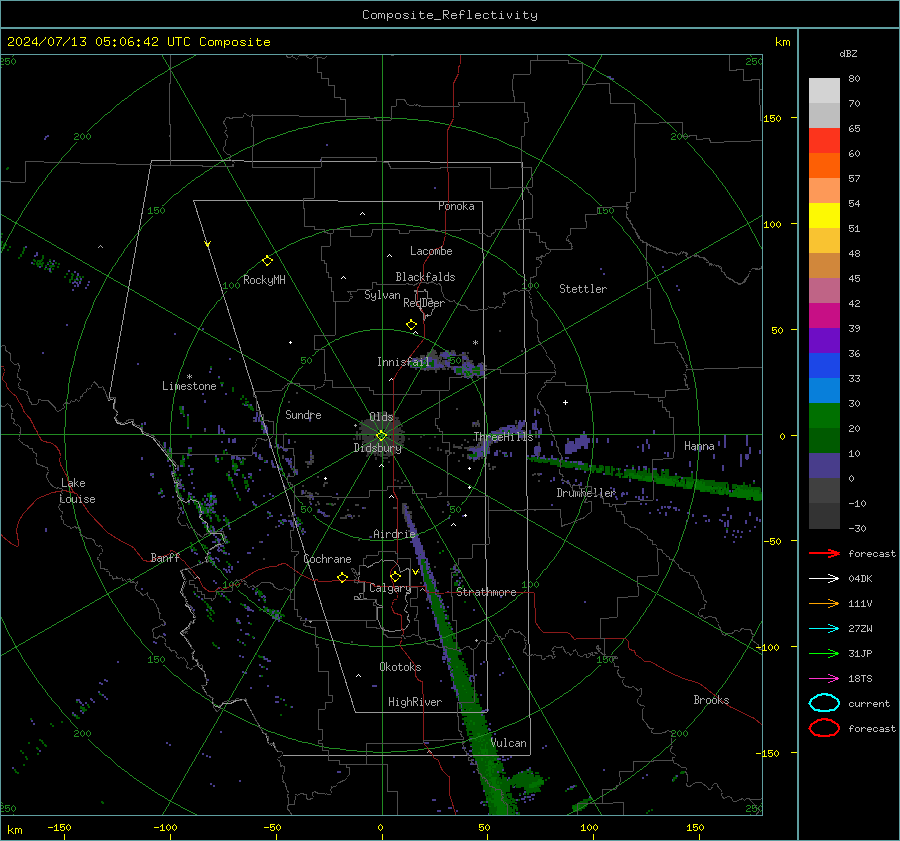This screenshot has height=841, width=900.
Task: Select the yellow swatch between 54 and 51 dBZ
Action: click(x=824, y=216)
